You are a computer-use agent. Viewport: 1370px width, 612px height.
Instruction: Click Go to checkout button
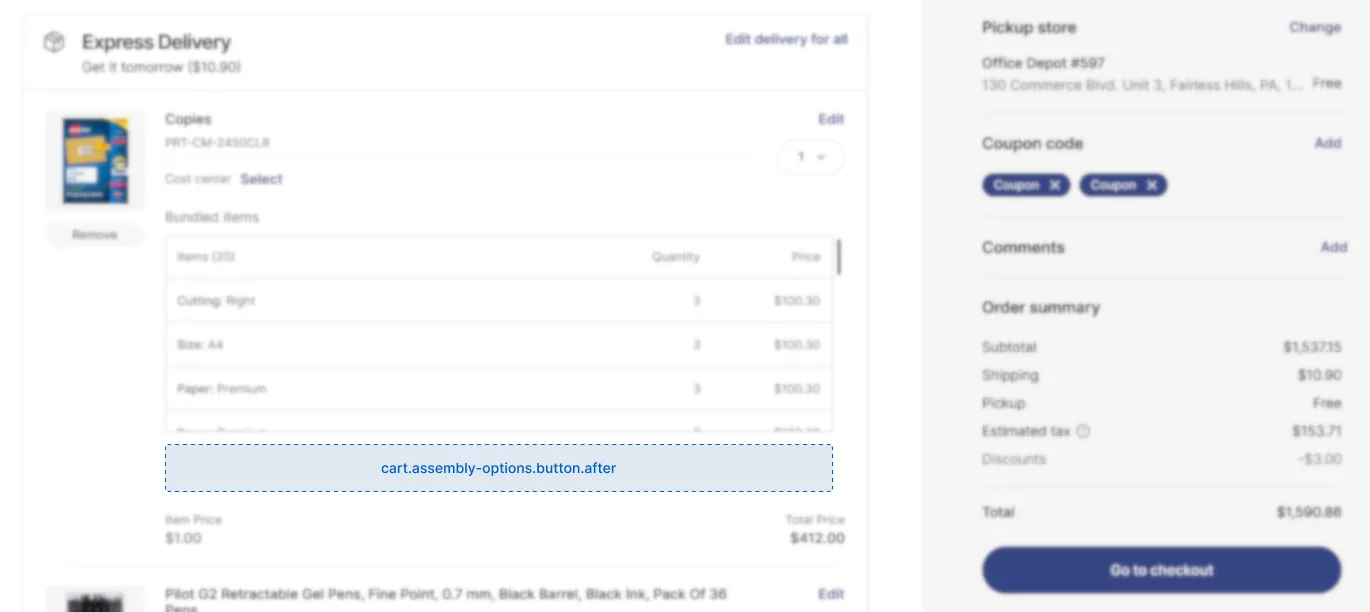pos(1161,570)
